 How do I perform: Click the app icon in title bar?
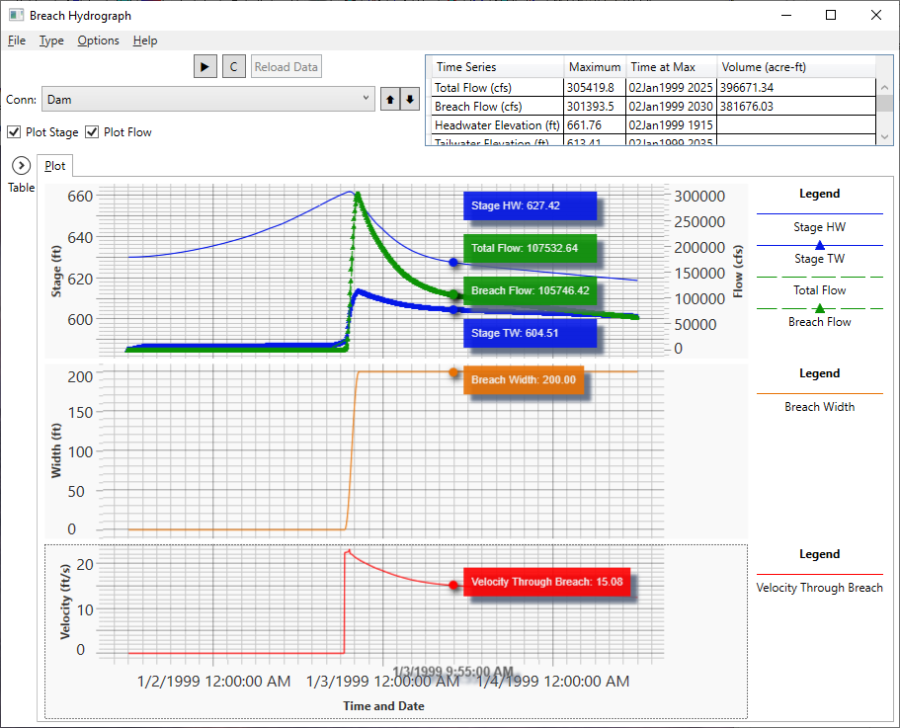tap(15, 15)
